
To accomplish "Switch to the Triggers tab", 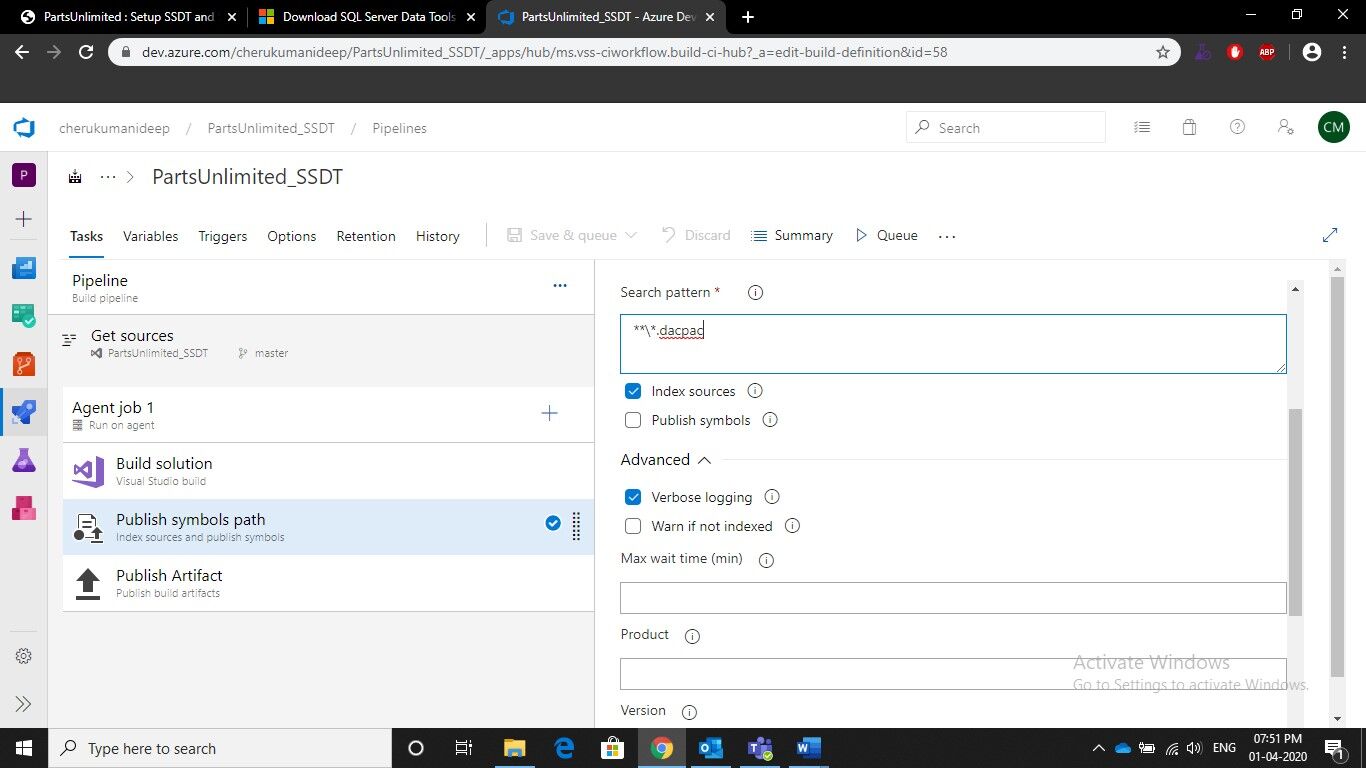I will coord(222,236).
